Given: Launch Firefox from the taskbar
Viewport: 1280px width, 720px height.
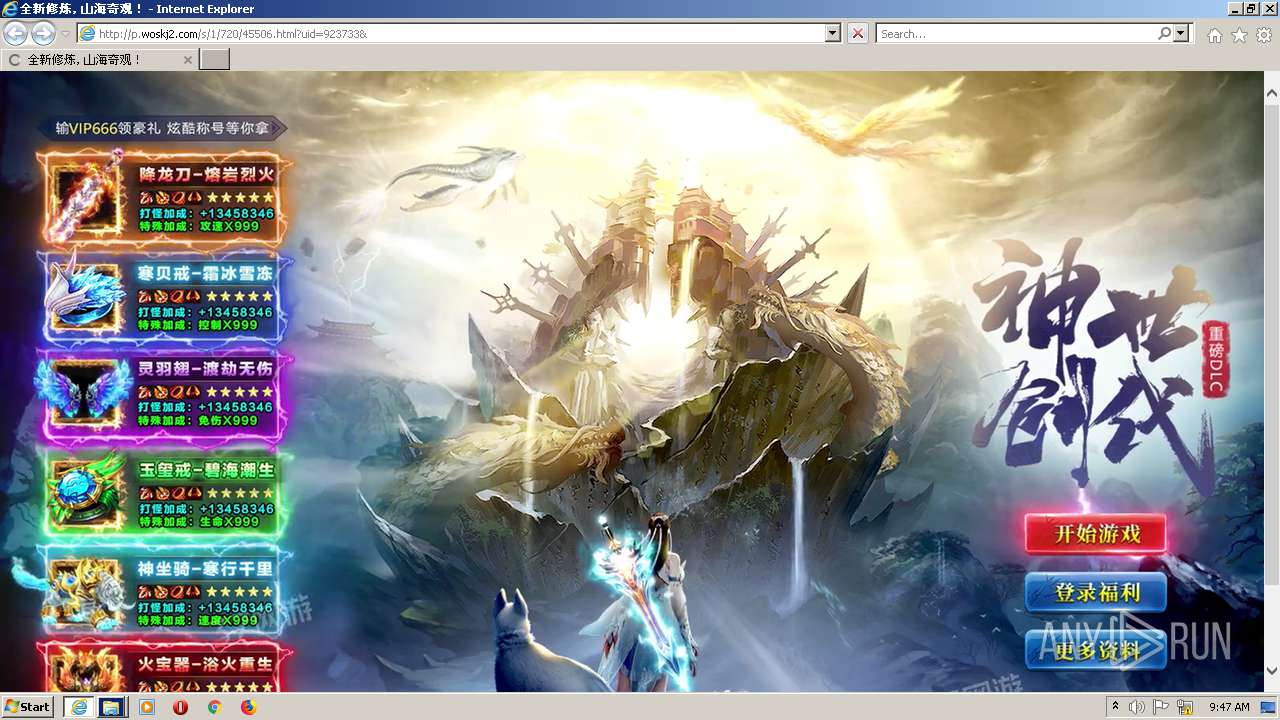Looking at the screenshot, I should tap(248, 707).
